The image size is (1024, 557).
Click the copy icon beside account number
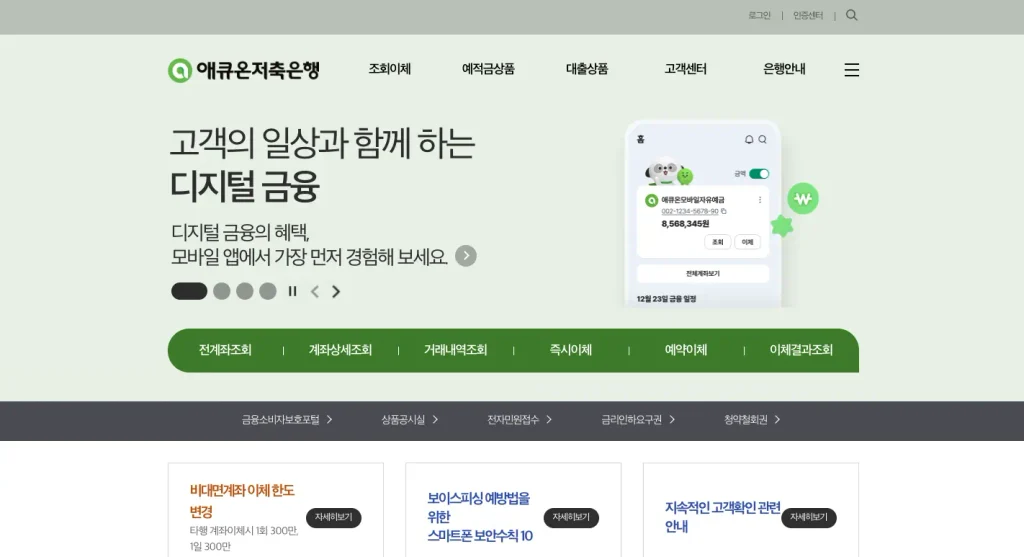(724, 211)
